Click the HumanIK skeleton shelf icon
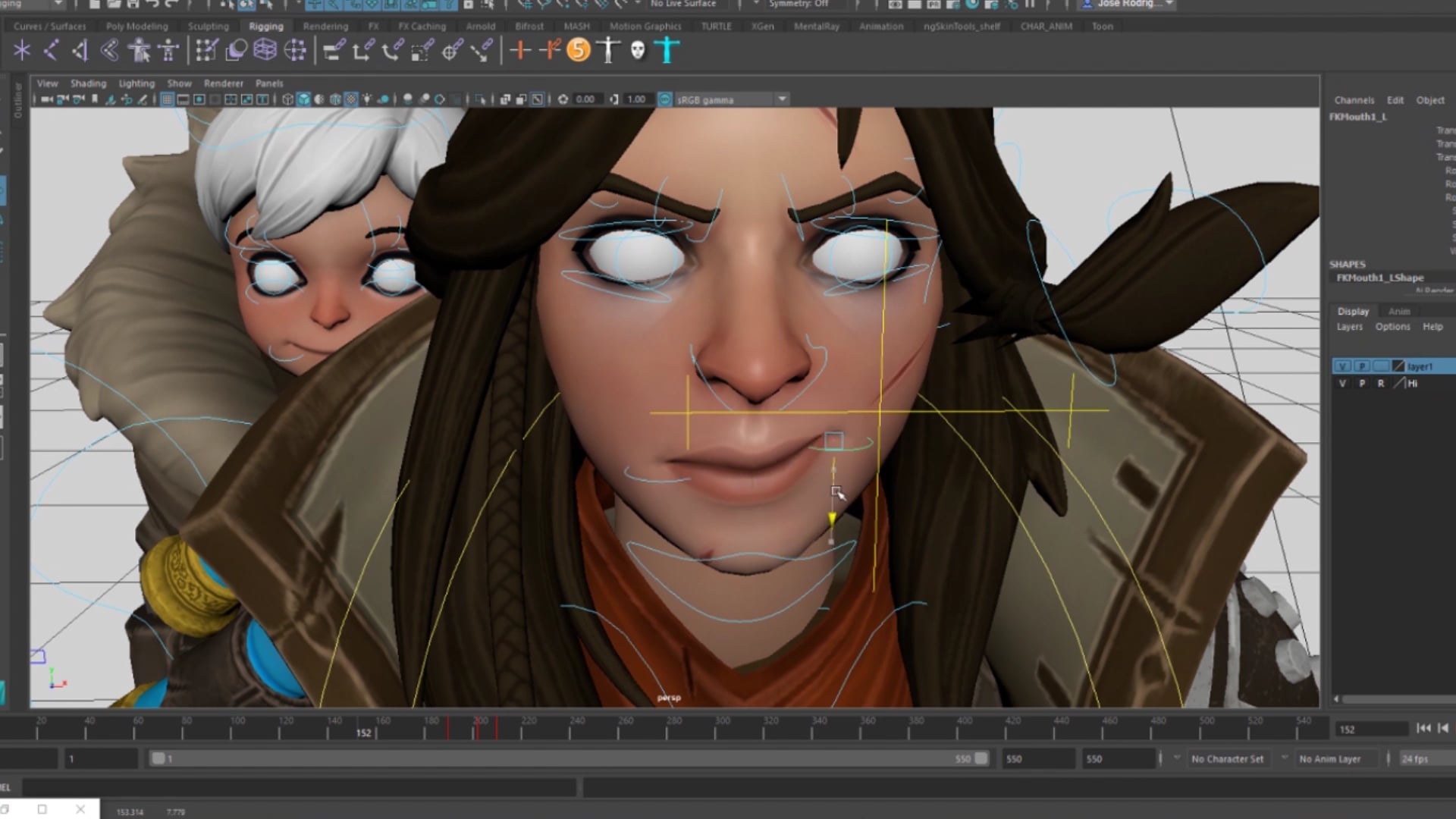 168,51
